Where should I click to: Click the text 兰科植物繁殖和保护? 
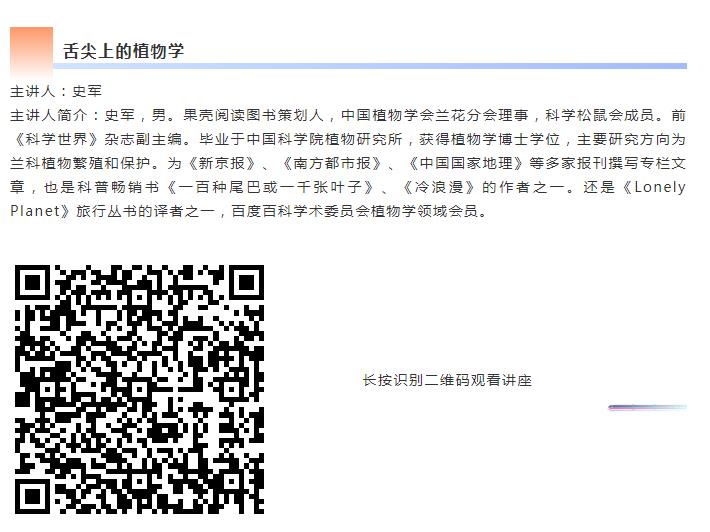point(80,163)
